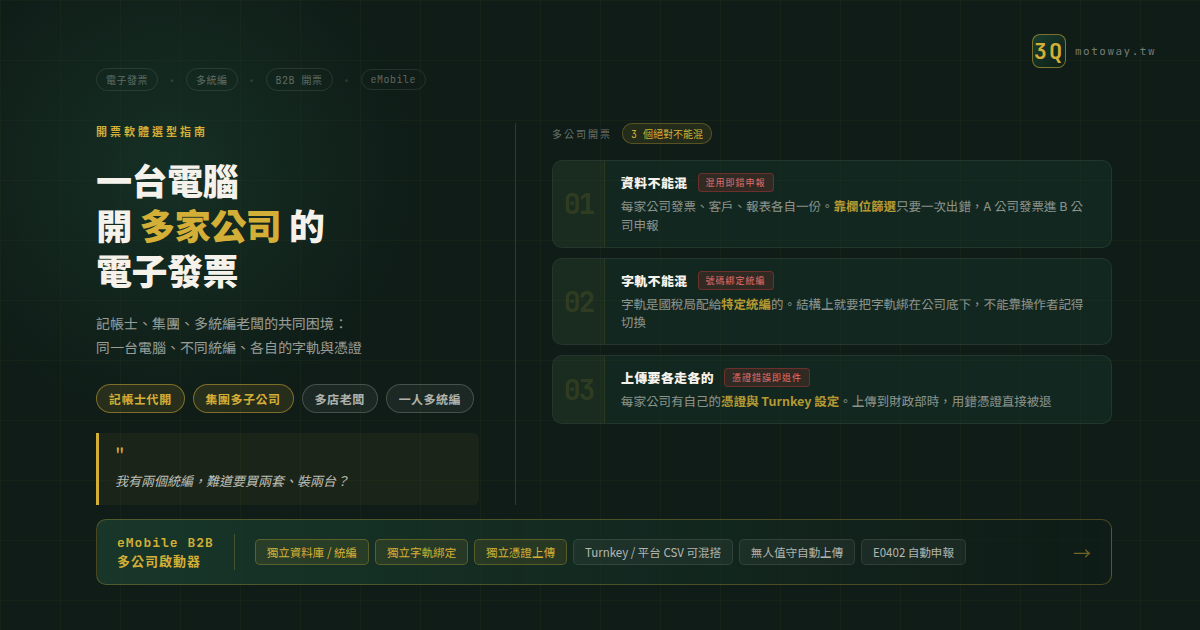The width and height of the screenshot is (1200, 630).
Task: Click the highlighted 多家公司 headline words
Action: tap(210, 227)
